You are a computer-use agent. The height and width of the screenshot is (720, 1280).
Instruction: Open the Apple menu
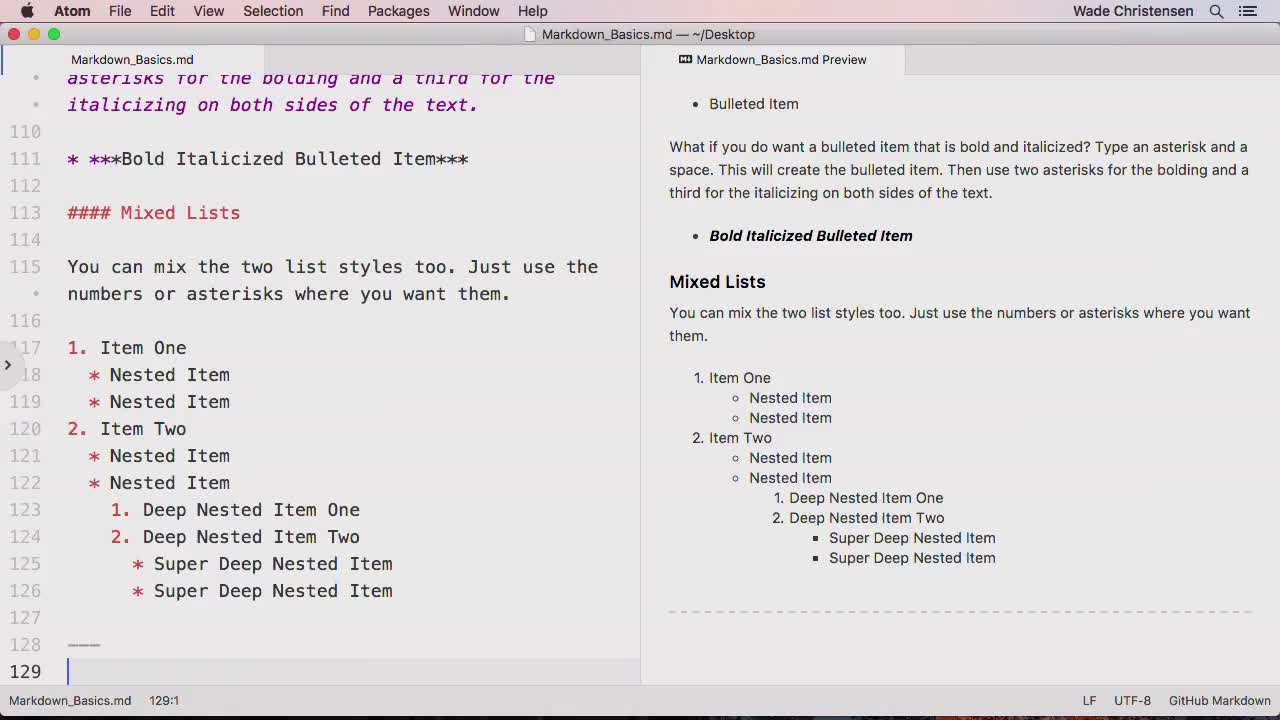pyautogui.click(x=27, y=11)
